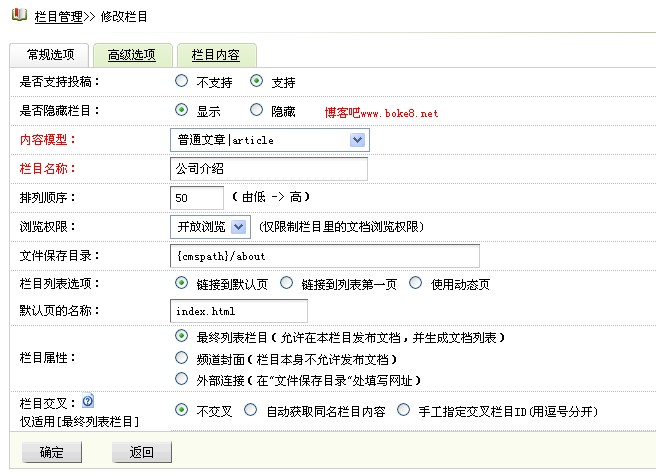The width and height of the screenshot is (656, 475).
Task: Click the 排列顺序 field with value 50
Action: tap(197, 198)
